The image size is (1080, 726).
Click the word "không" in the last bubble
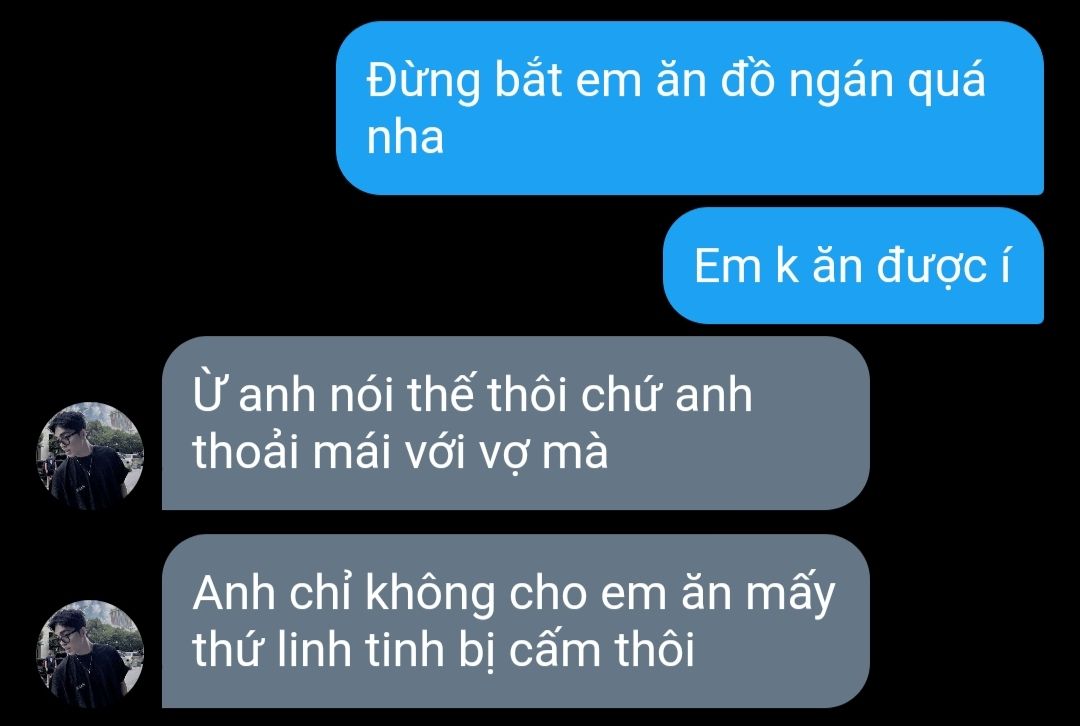tap(430, 594)
